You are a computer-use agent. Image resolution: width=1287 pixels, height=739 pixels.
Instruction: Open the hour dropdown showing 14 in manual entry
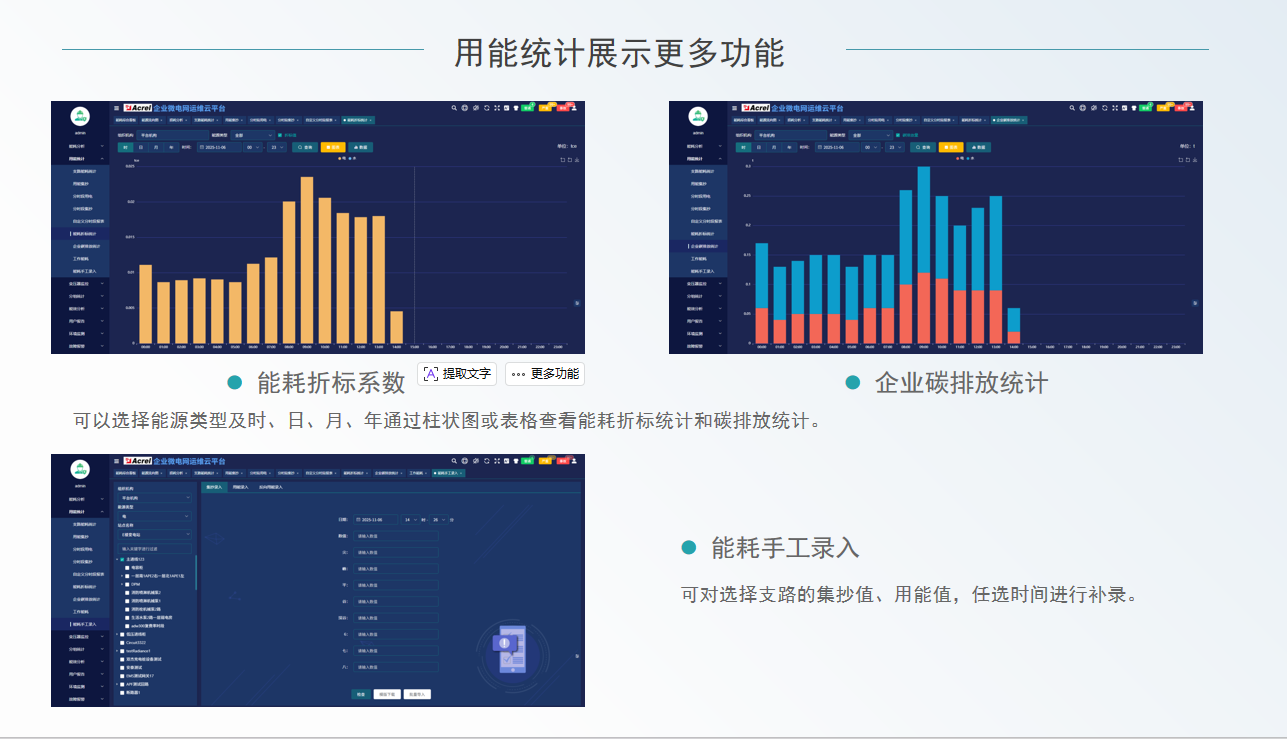[x=409, y=520]
